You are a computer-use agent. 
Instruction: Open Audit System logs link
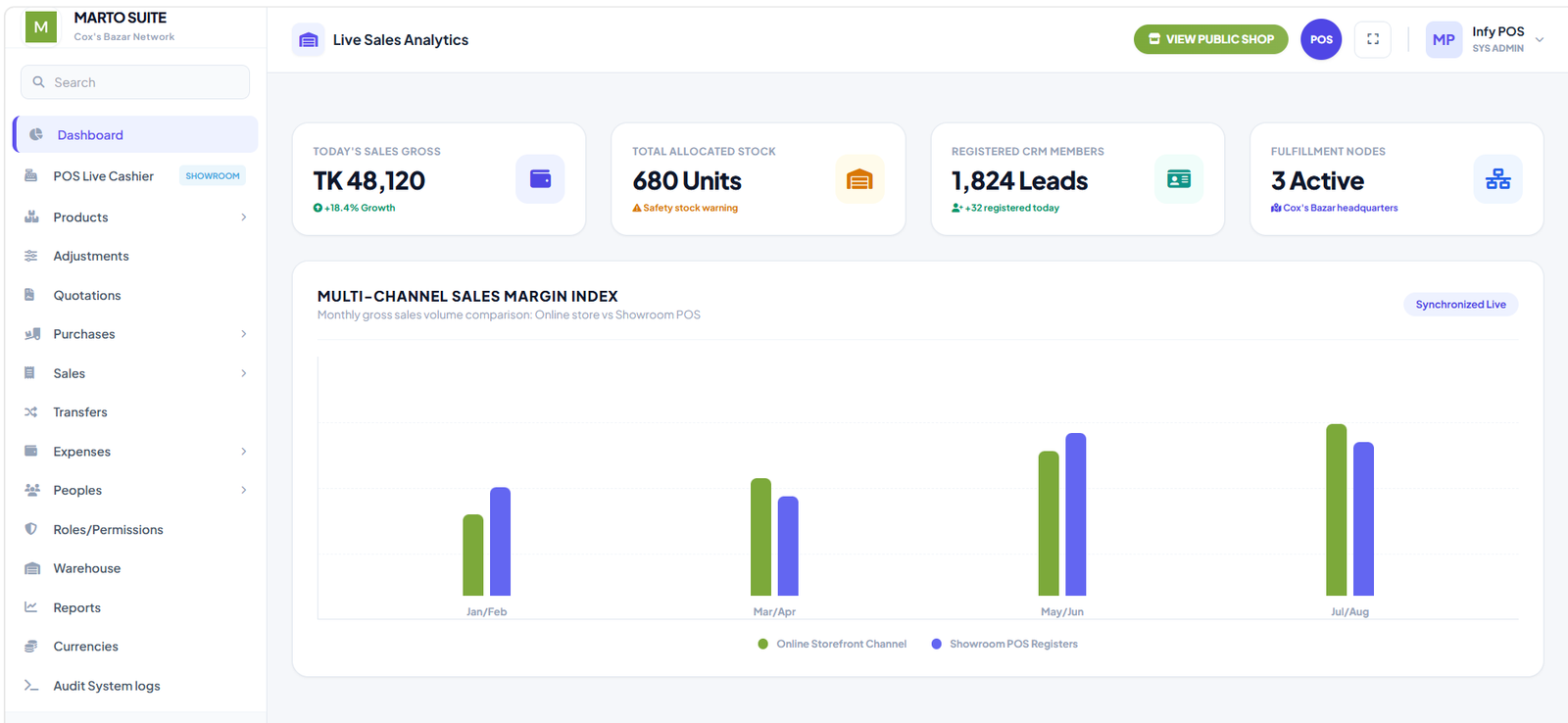click(x=136, y=686)
